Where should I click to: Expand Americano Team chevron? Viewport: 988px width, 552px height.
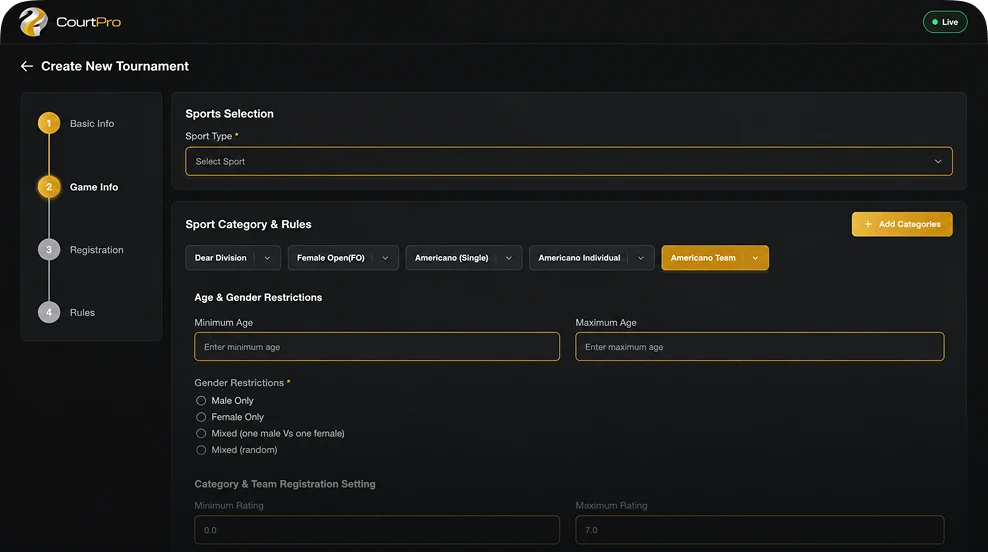755,258
